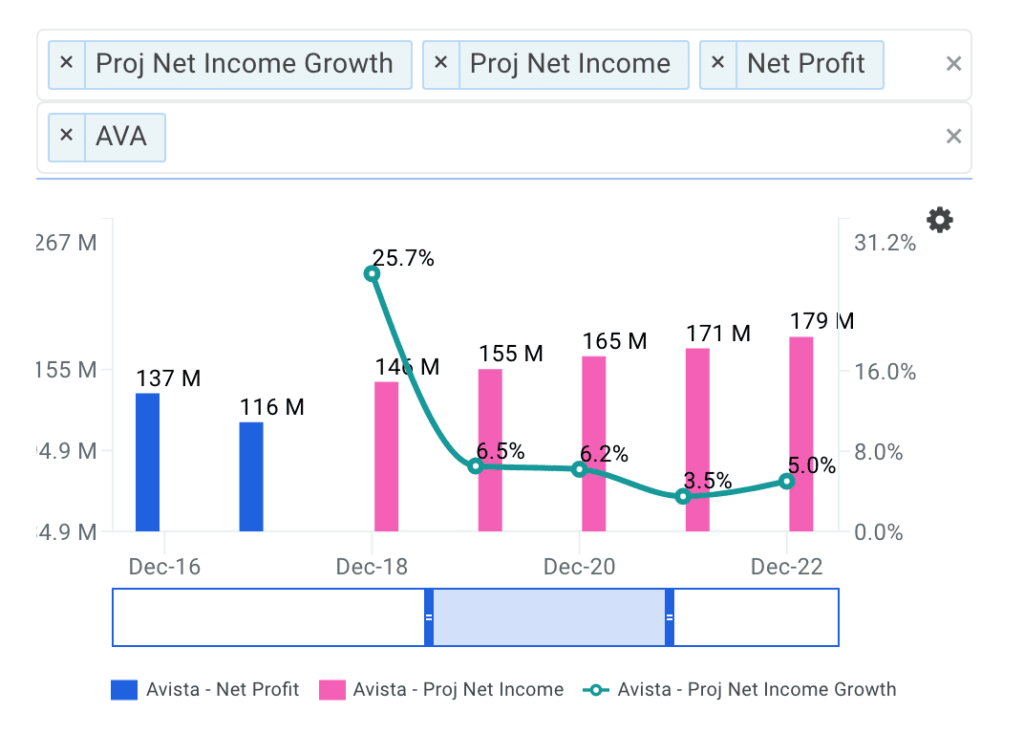Select the 179 M pink projected bar

pos(801,434)
